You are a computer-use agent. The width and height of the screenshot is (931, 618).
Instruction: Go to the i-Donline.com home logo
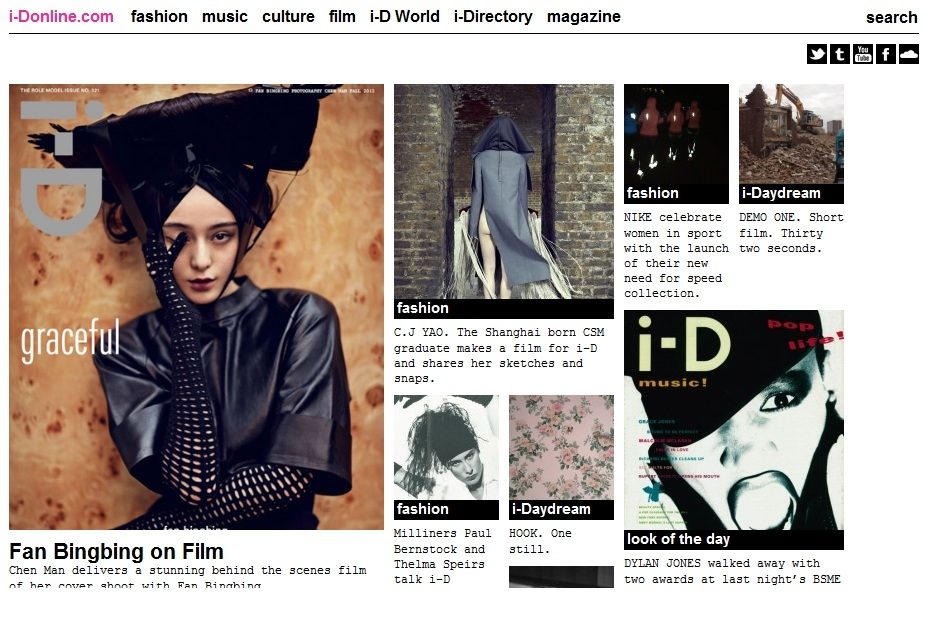coord(61,16)
